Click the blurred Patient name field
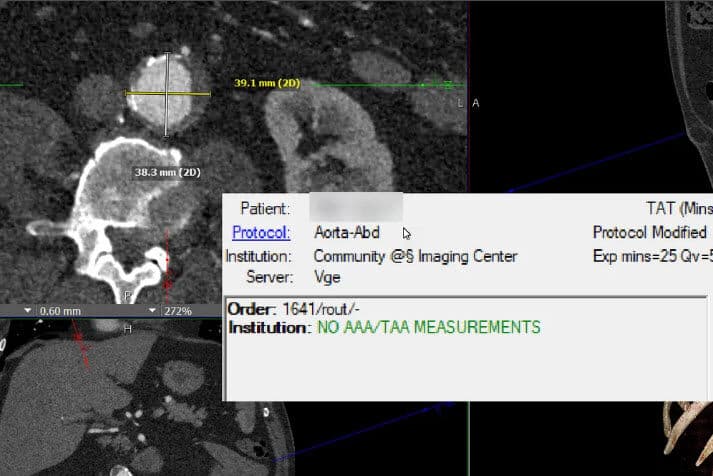The height and width of the screenshot is (476, 713). [356, 207]
